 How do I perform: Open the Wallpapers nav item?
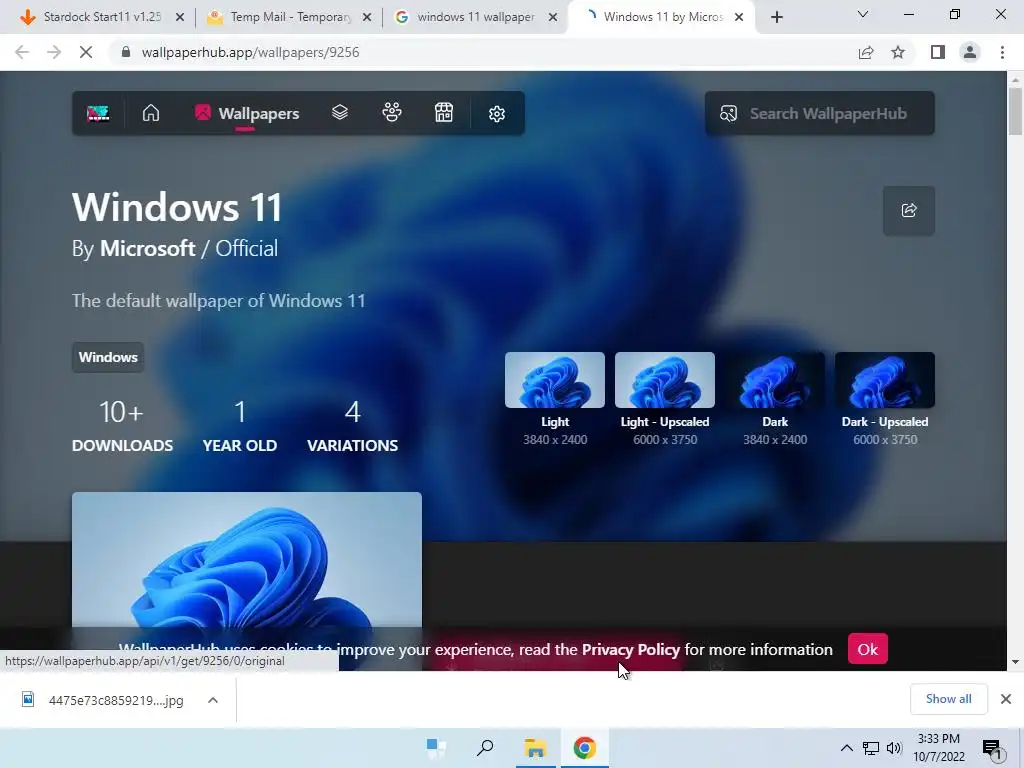pos(247,114)
